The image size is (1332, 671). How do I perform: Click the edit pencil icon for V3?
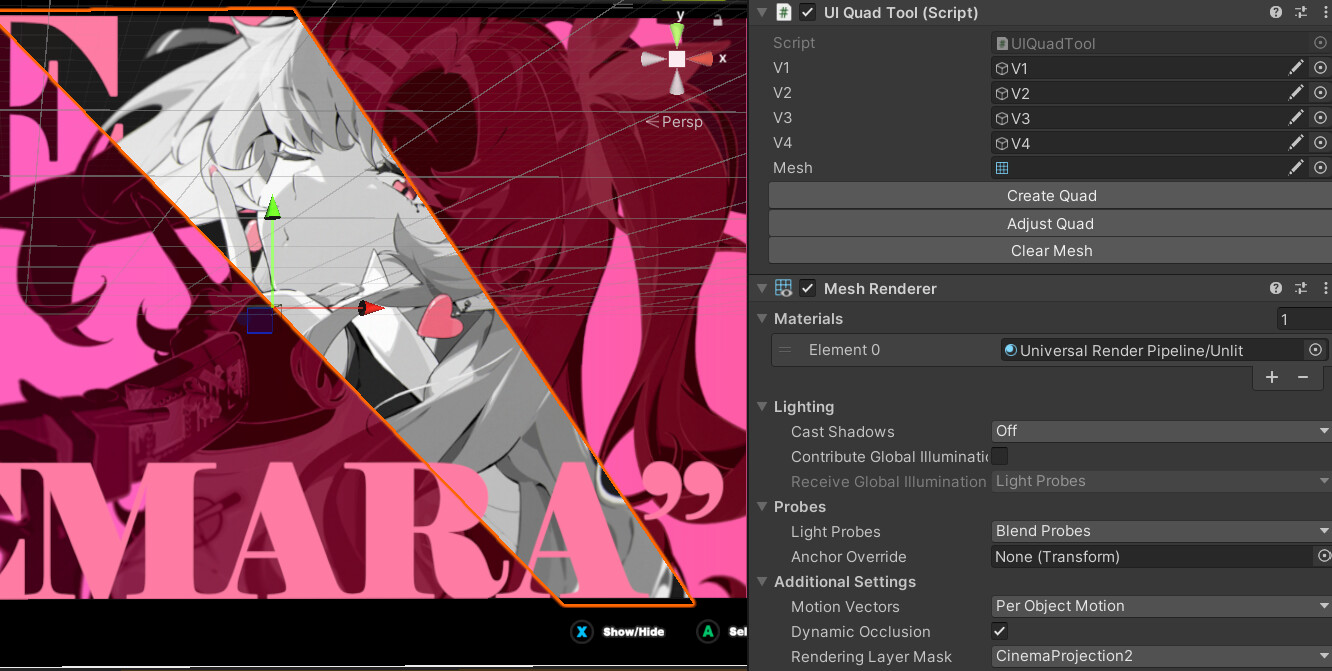pyautogui.click(x=1296, y=118)
